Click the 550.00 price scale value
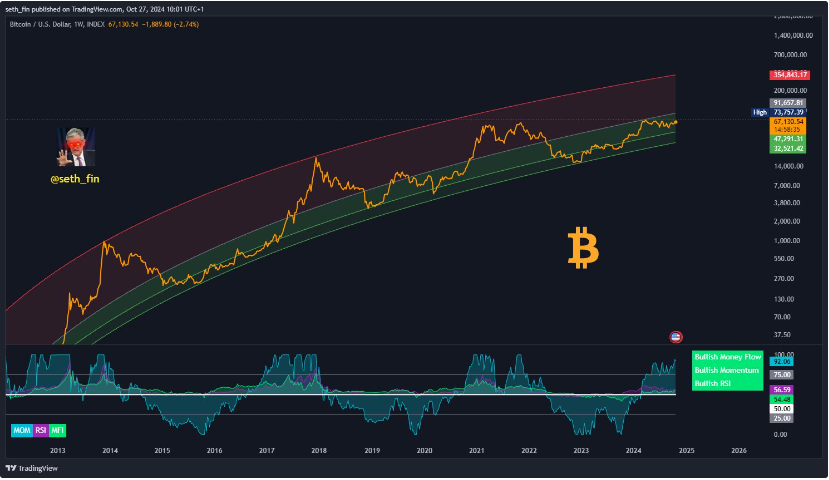The width and height of the screenshot is (829, 480). pos(785,259)
